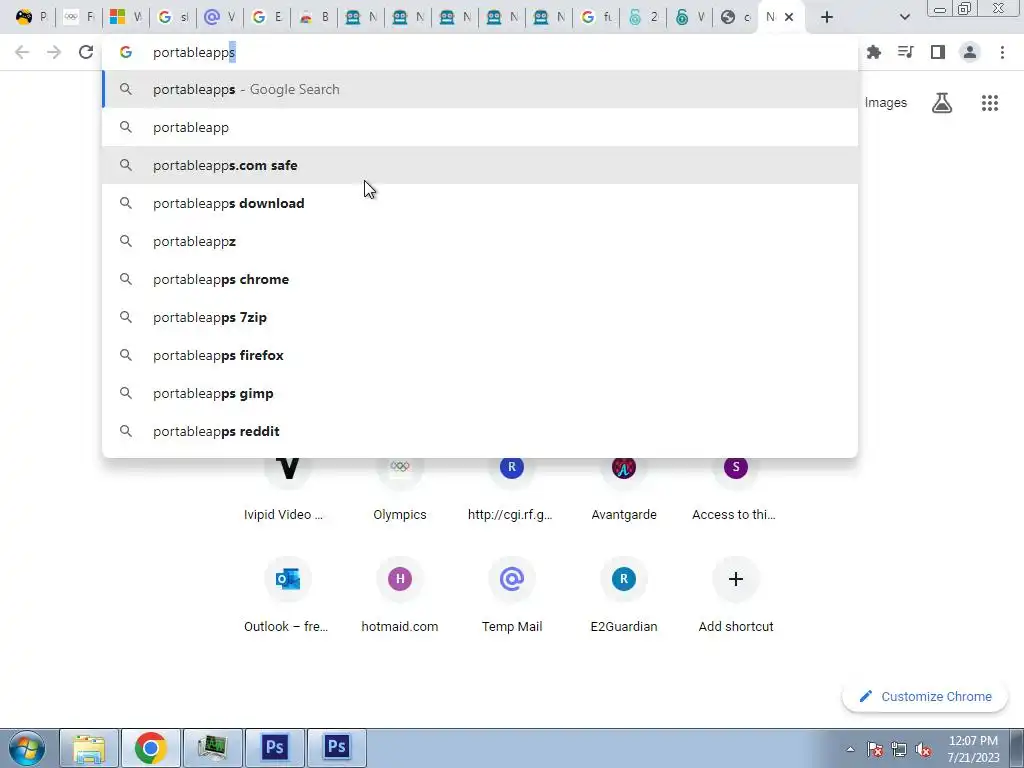
Task: Open Windows Start menu orb
Action: click(26, 748)
